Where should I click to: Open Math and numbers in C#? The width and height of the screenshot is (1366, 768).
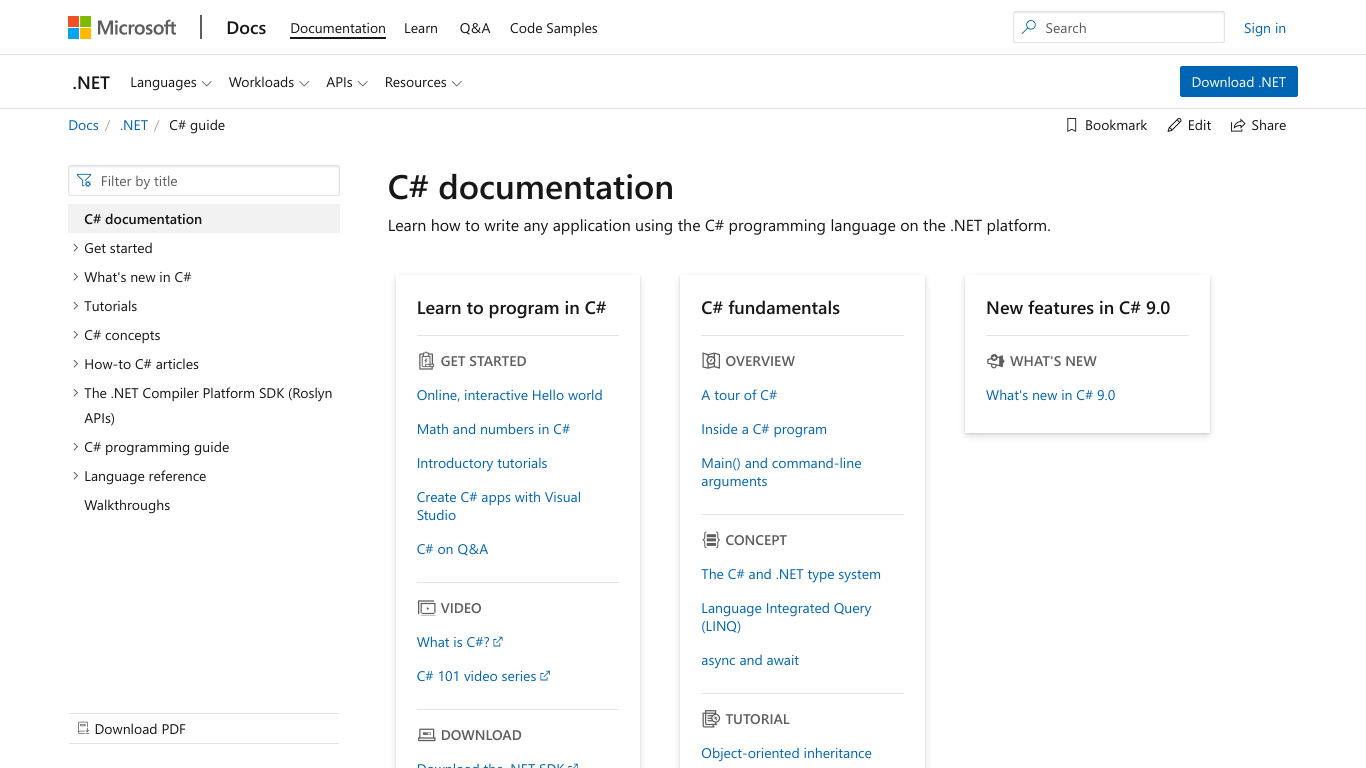coord(493,429)
